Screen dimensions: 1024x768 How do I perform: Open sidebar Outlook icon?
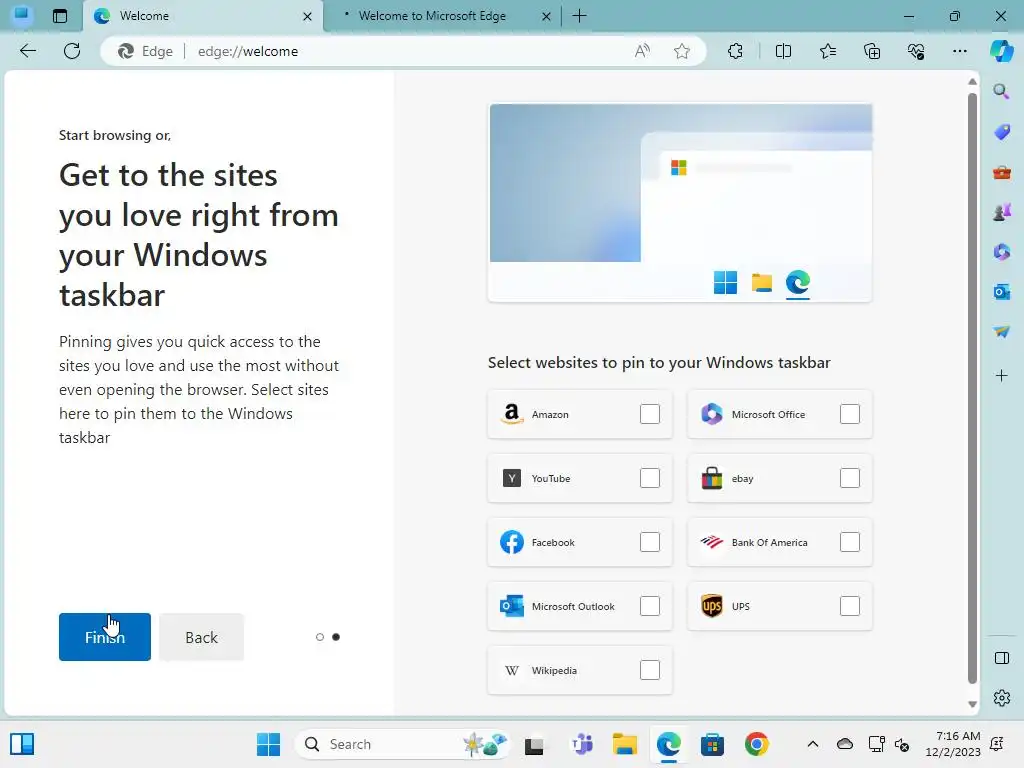coord(1001,292)
